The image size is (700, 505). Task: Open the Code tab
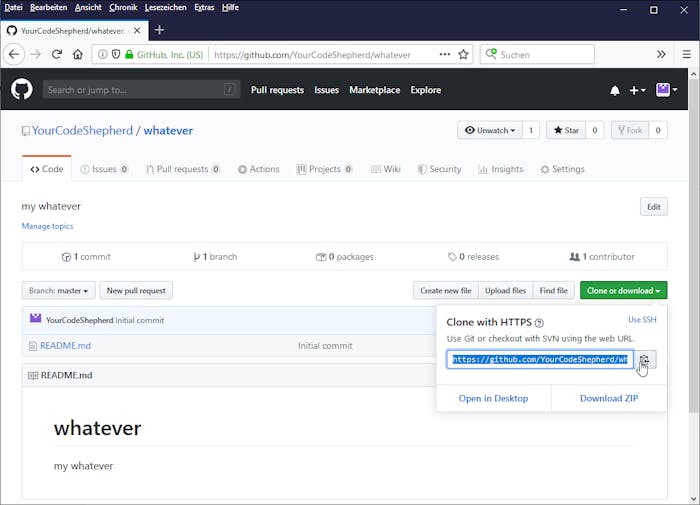(x=47, y=169)
